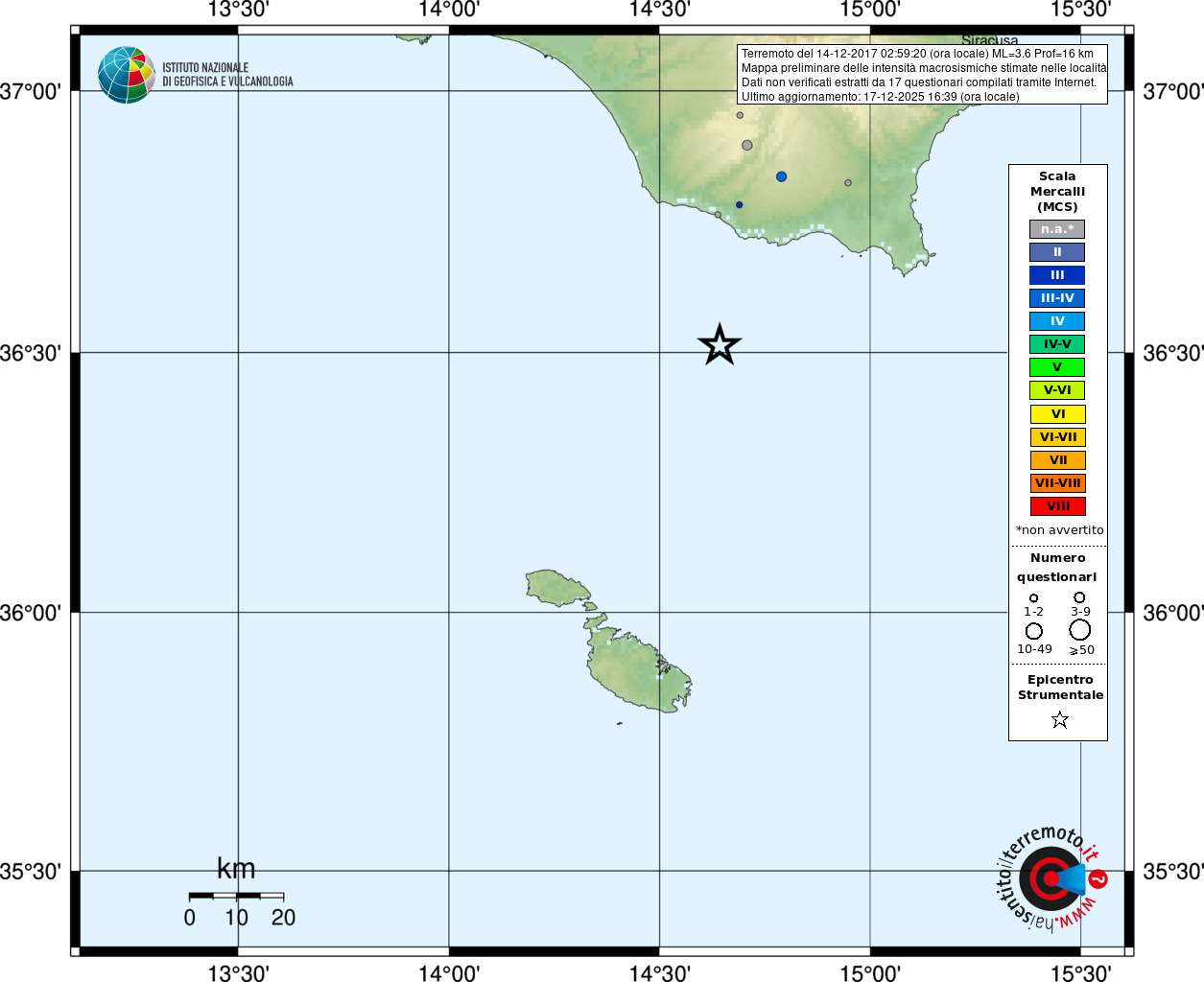Click the legend's Epicentro Strumentale star symbol

(x=1059, y=719)
